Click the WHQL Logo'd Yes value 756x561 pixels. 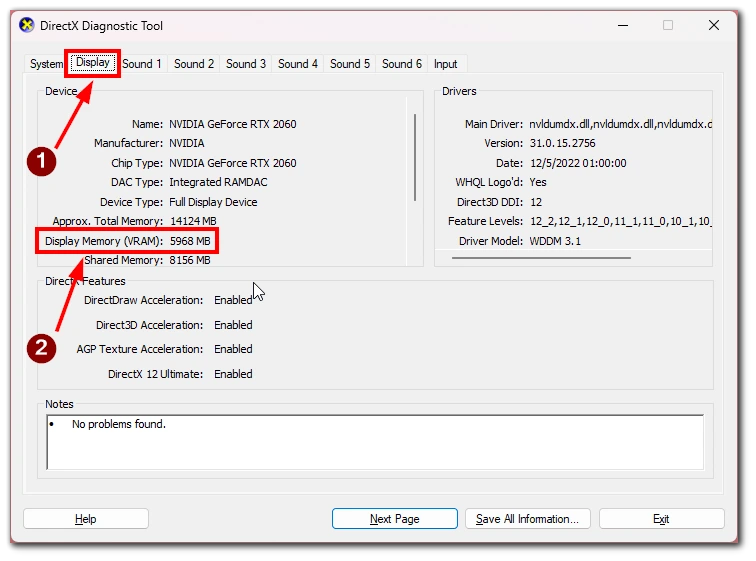coord(538,182)
